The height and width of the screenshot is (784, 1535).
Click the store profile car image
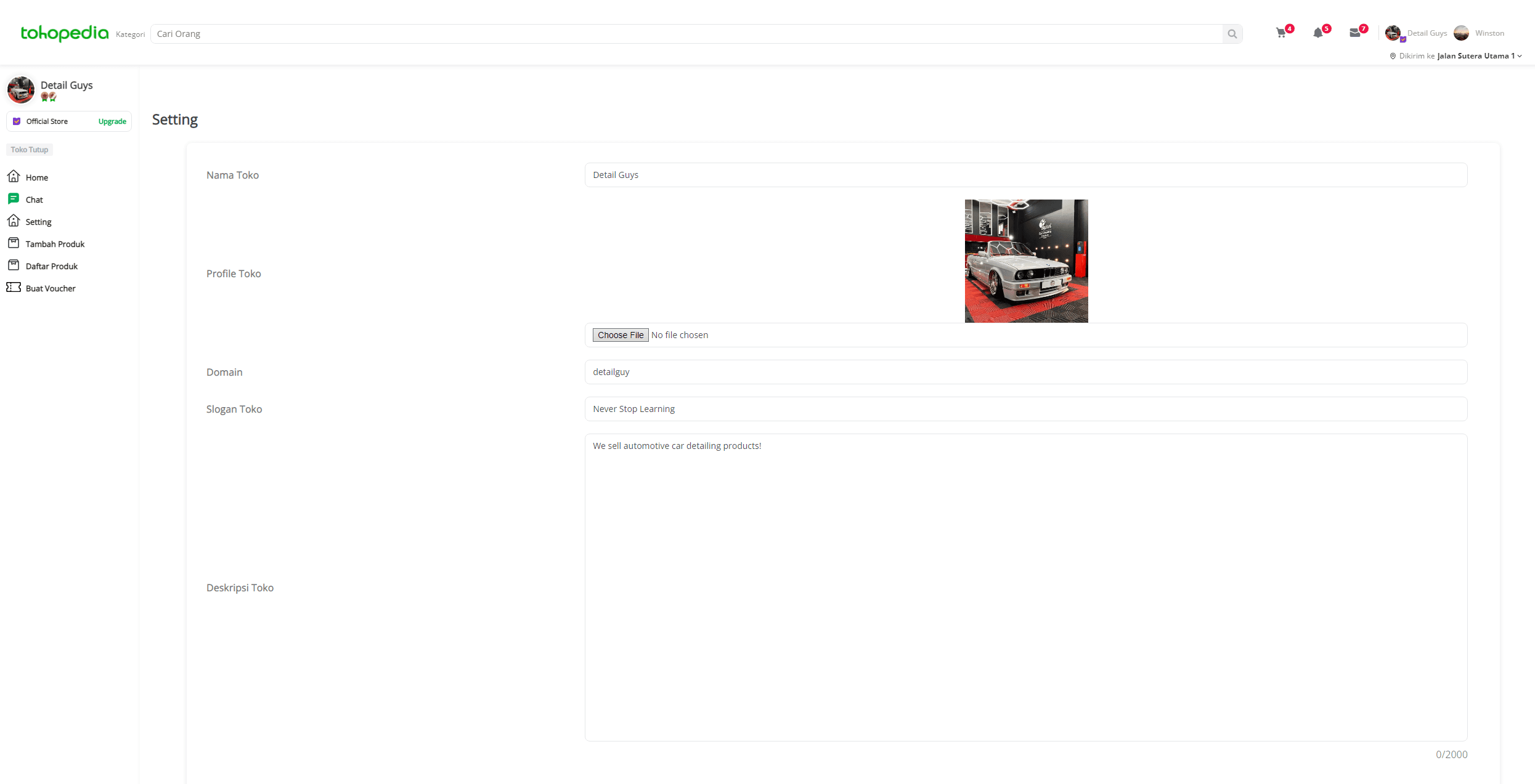click(x=1025, y=261)
